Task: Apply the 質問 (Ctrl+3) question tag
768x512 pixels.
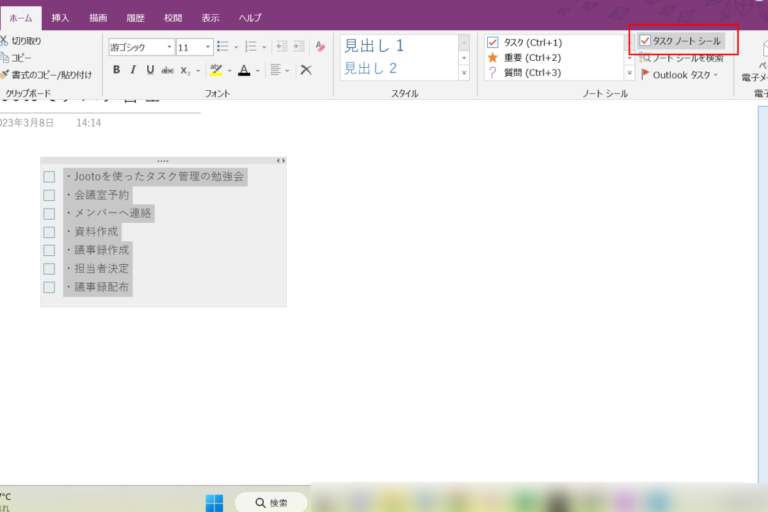Action: point(525,73)
